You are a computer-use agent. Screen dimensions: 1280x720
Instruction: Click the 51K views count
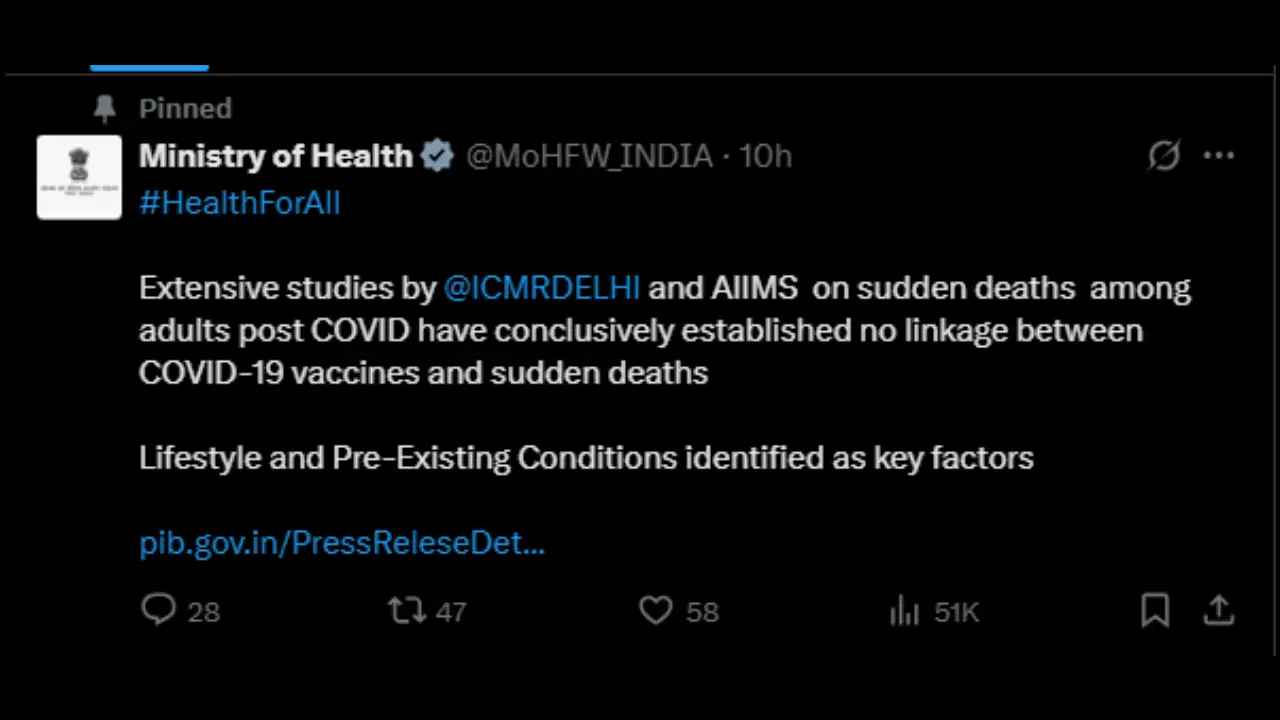pyautogui.click(x=956, y=612)
